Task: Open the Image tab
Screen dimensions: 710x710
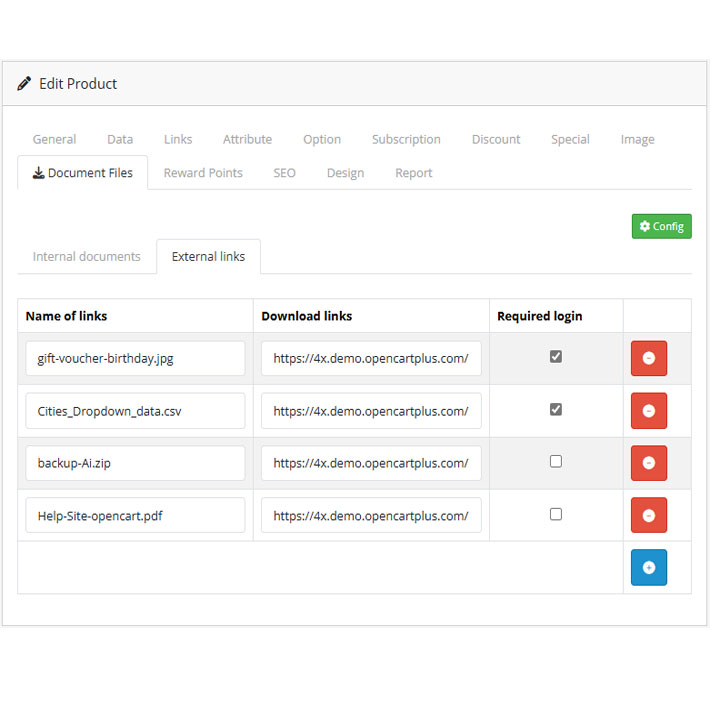Action: (637, 139)
